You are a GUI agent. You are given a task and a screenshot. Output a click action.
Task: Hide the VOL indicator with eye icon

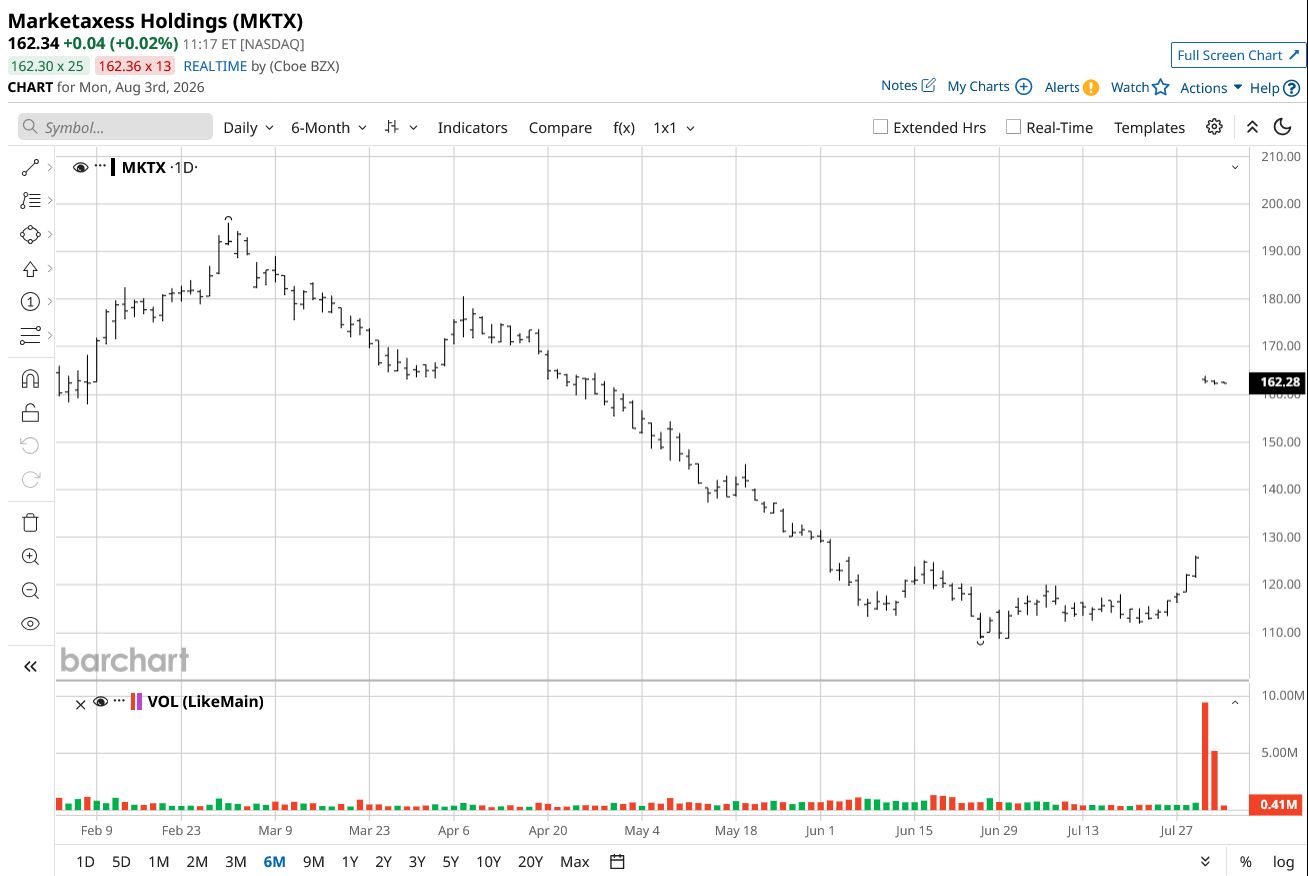[x=100, y=702]
